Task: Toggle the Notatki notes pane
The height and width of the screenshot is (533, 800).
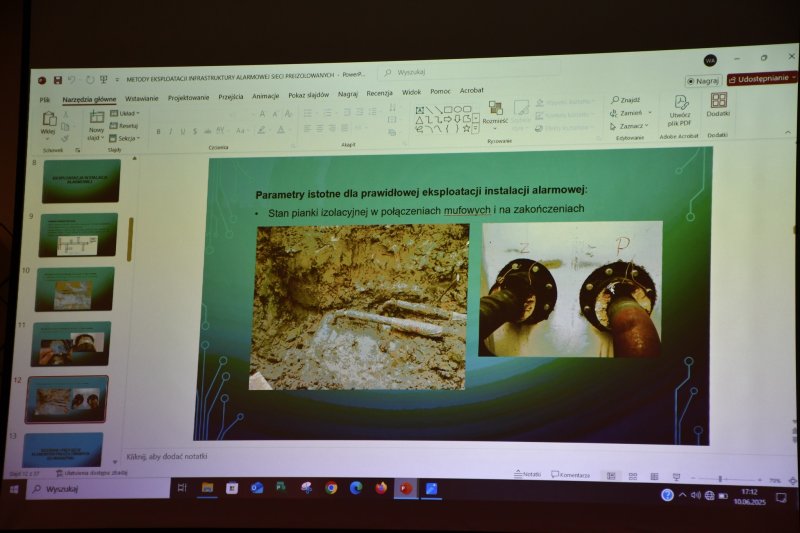Action: [x=528, y=474]
